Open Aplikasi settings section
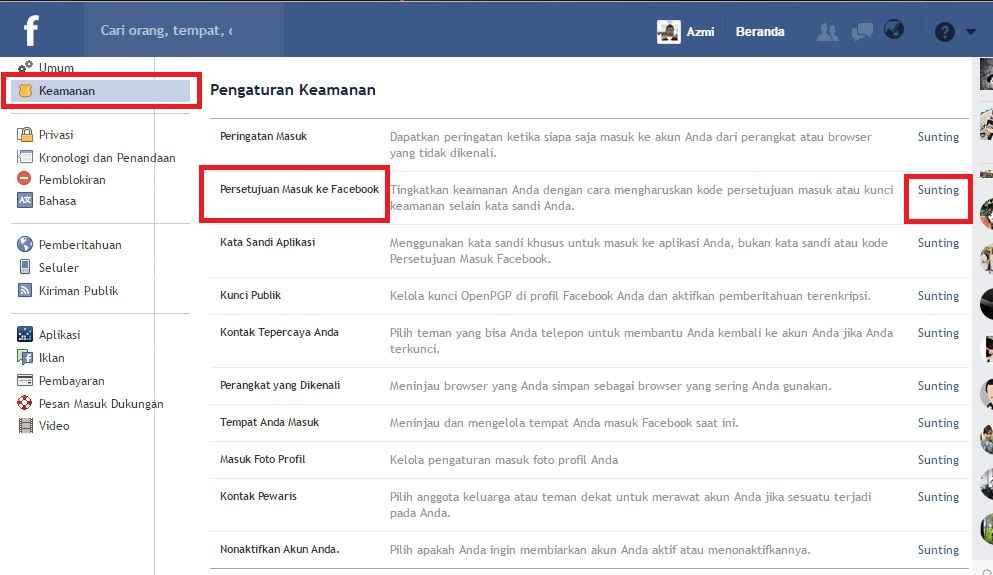993x575 pixels. pyautogui.click(x=60, y=335)
